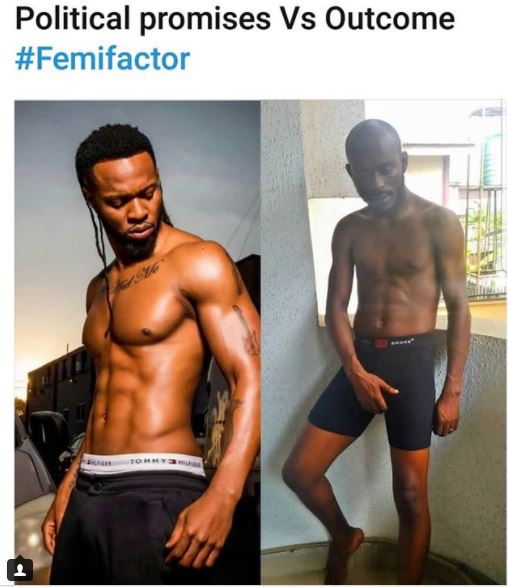
Task: Click the Tommy Hilfiger waistband logo
Action: click(163, 462)
